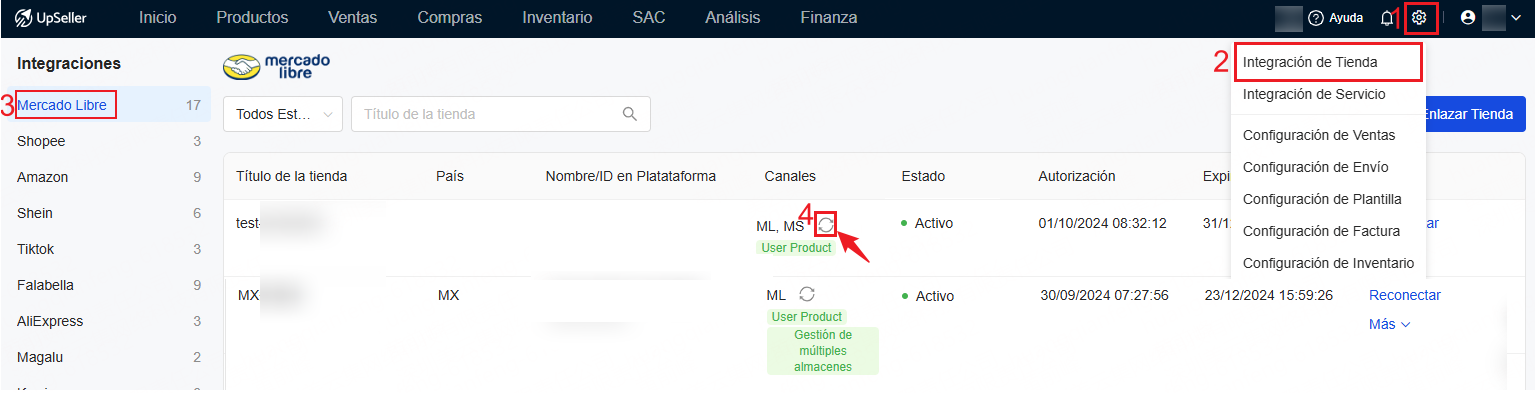Select AliExpress in Integraciones list
1535x393 pixels.
point(105,321)
